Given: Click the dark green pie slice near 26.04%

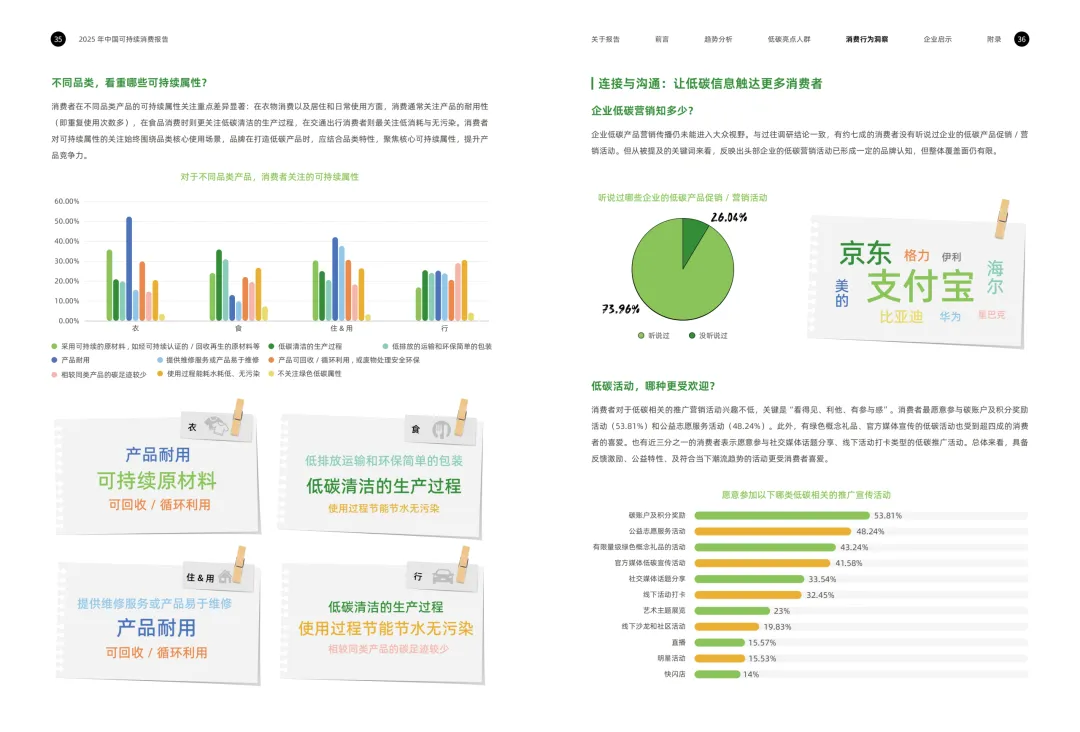Looking at the screenshot, I should click(693, 238).
